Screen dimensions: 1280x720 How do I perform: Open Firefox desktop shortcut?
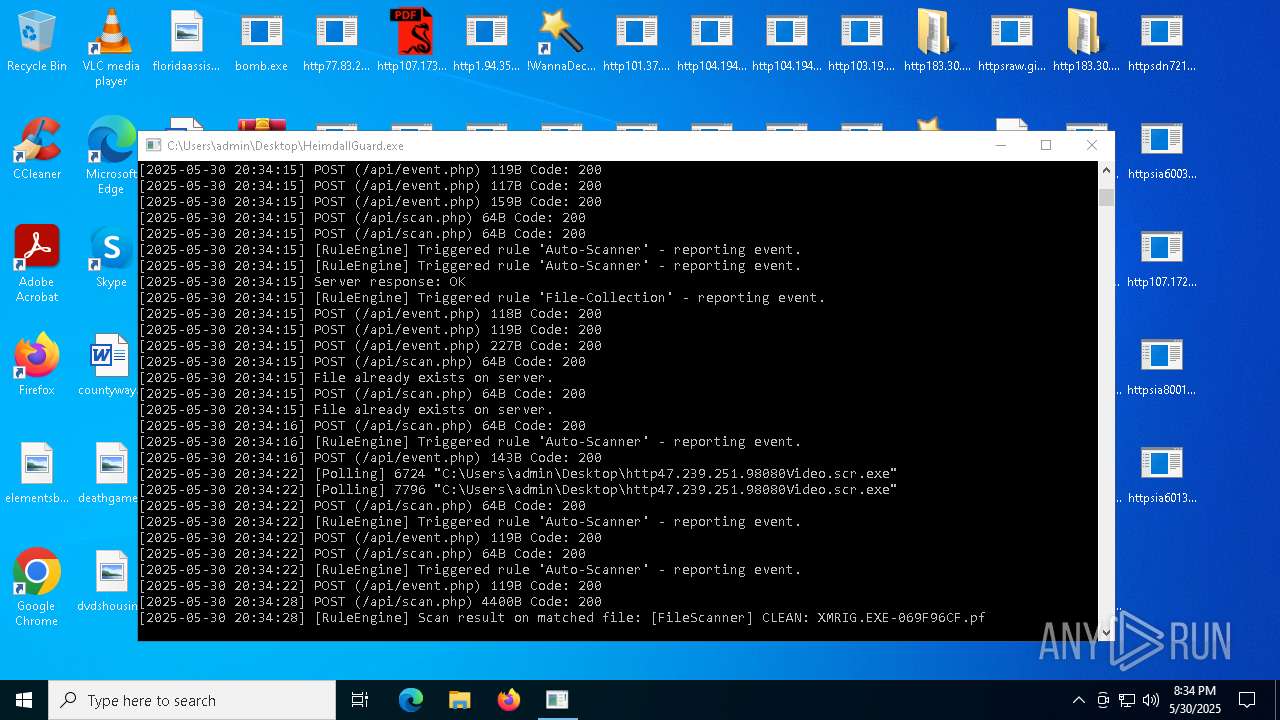37,365
